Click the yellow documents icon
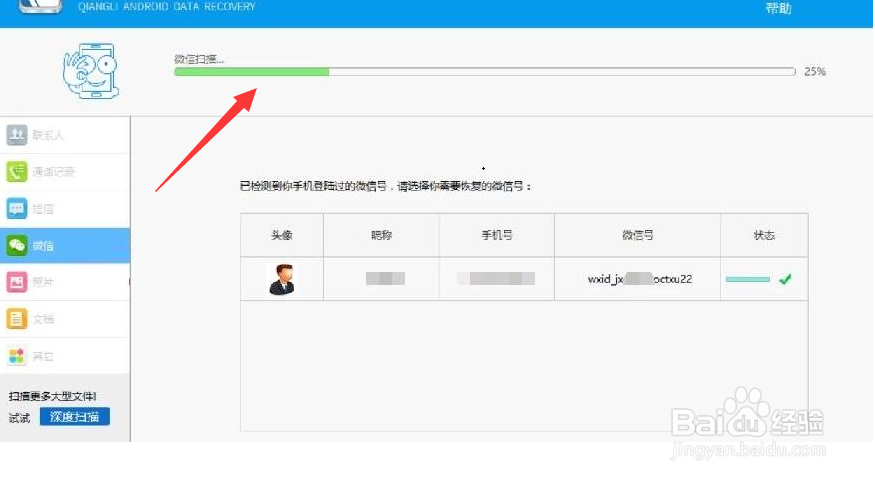Screen dimensions: 875x480 pyautogui.click(x=17, y=319)
